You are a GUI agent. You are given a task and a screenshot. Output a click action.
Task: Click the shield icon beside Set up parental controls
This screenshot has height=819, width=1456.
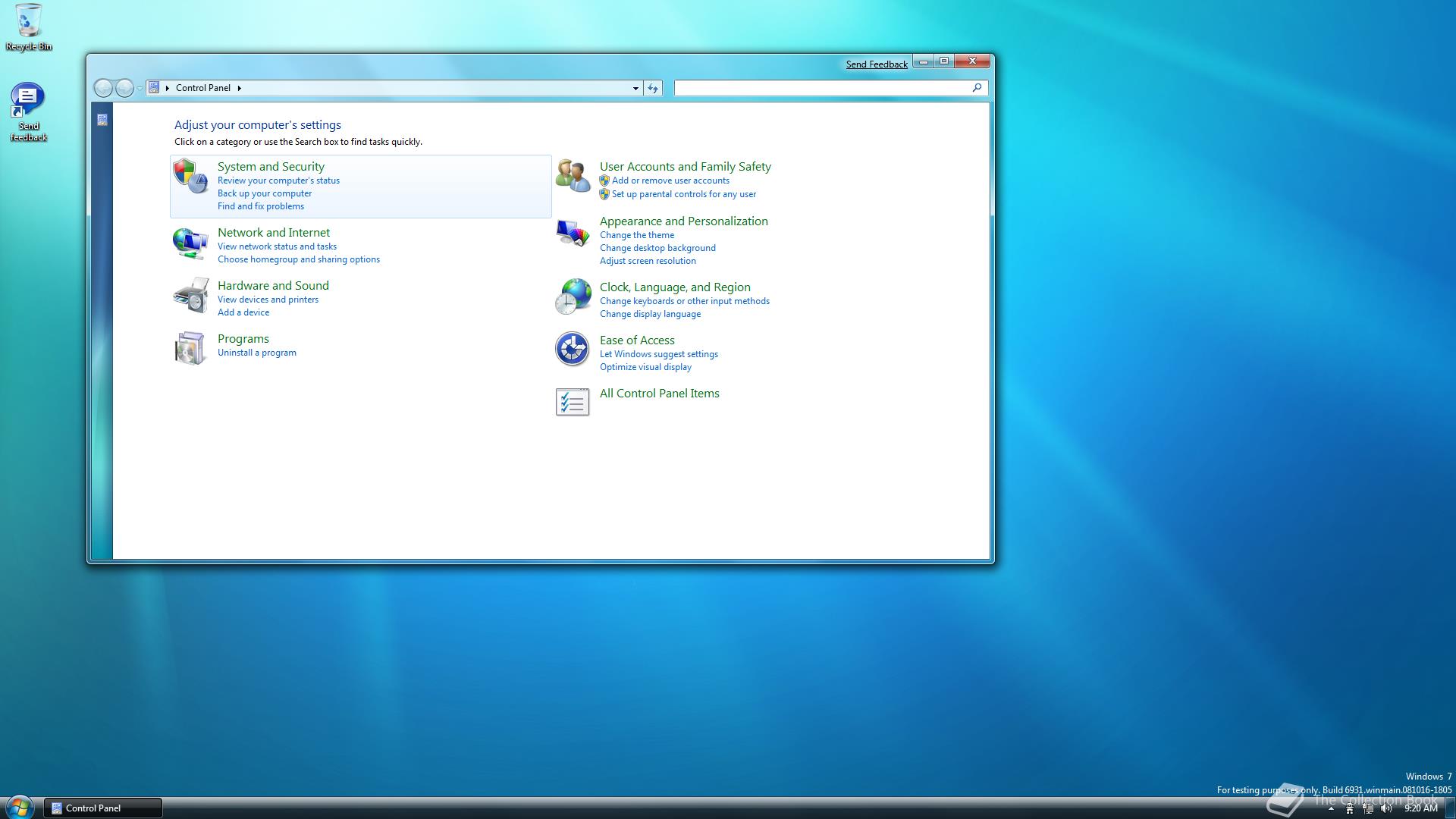pos(604,194)
